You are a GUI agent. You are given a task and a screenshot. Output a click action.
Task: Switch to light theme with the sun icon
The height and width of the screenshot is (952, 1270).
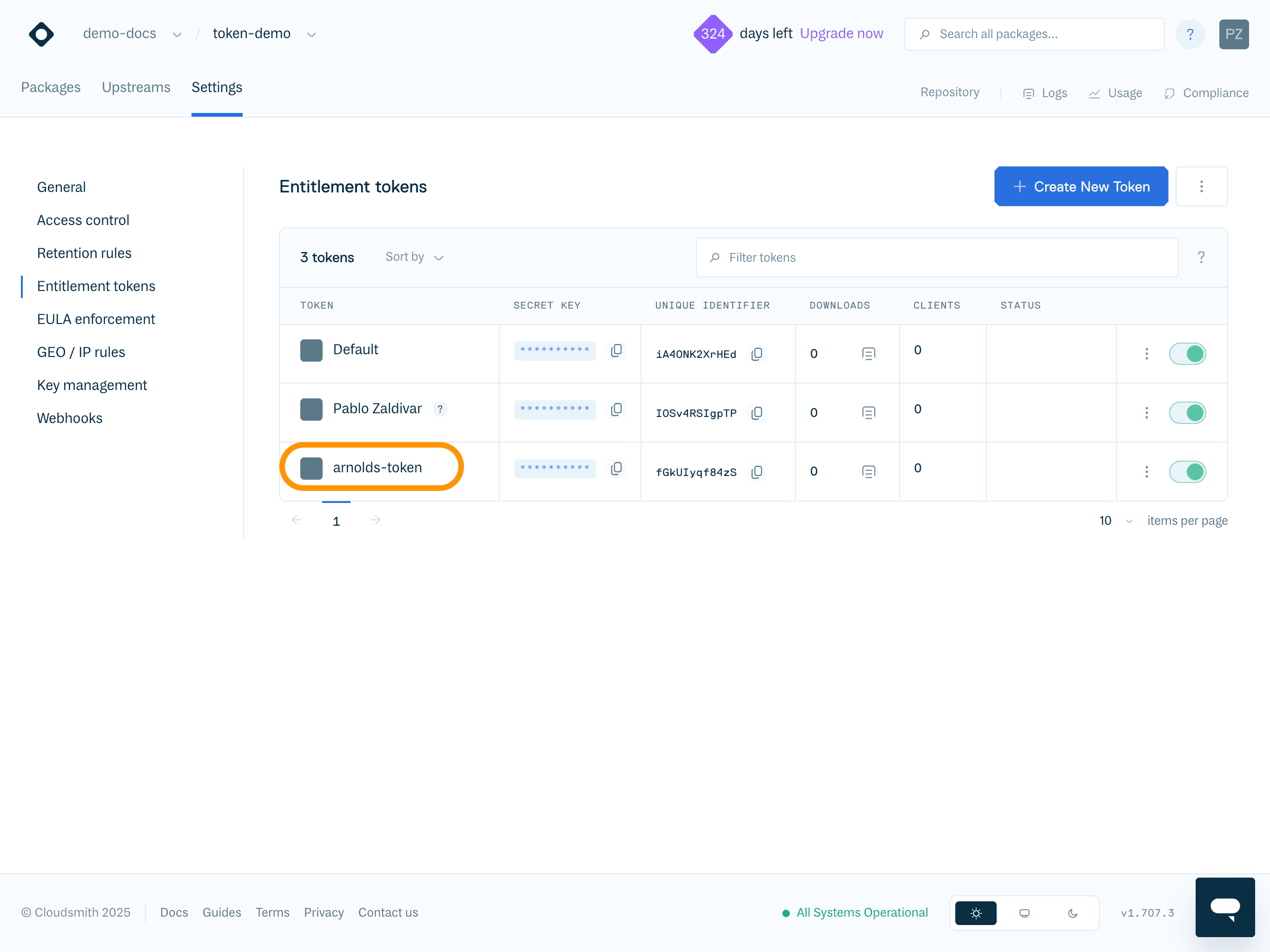point(975,912)
